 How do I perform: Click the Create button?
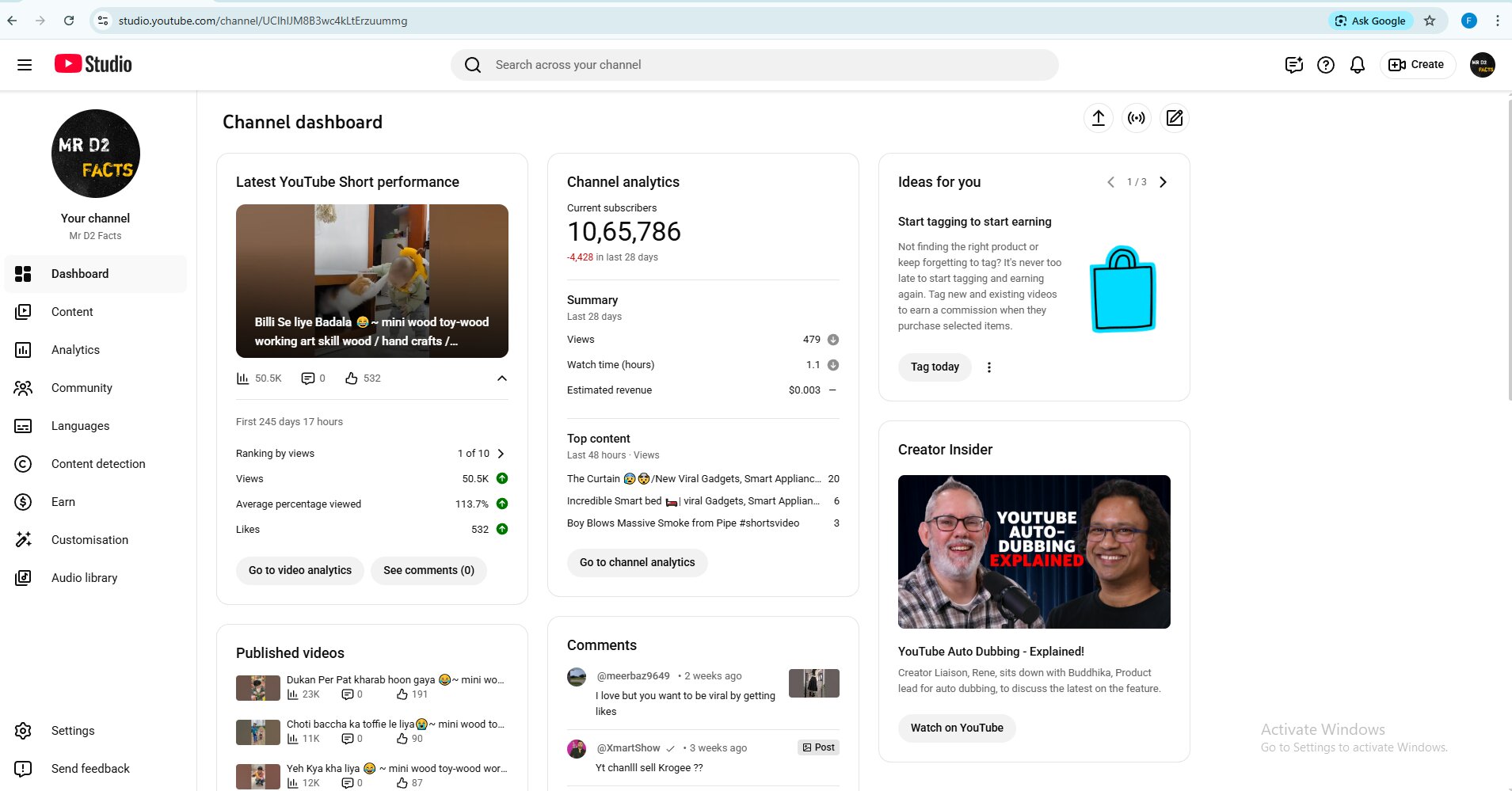tap(1417, 65)
